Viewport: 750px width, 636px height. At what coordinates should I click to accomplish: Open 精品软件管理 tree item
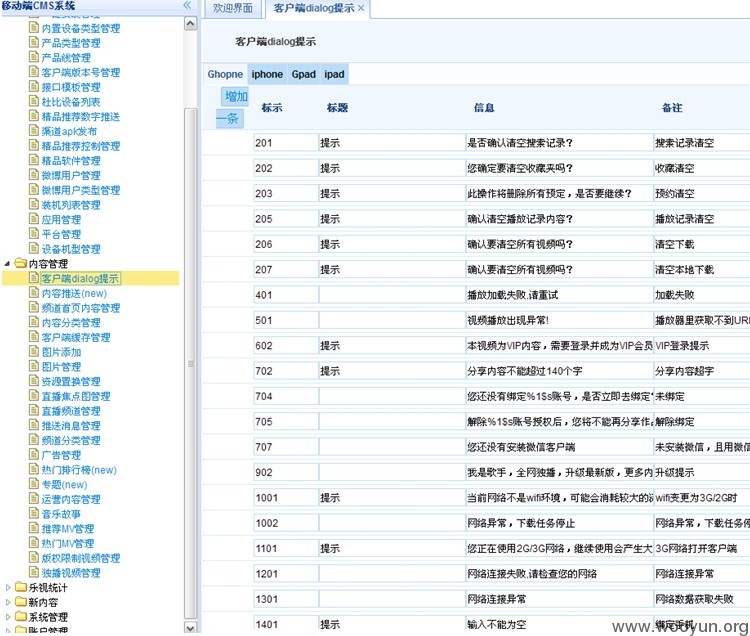click(x=71, y=161)
